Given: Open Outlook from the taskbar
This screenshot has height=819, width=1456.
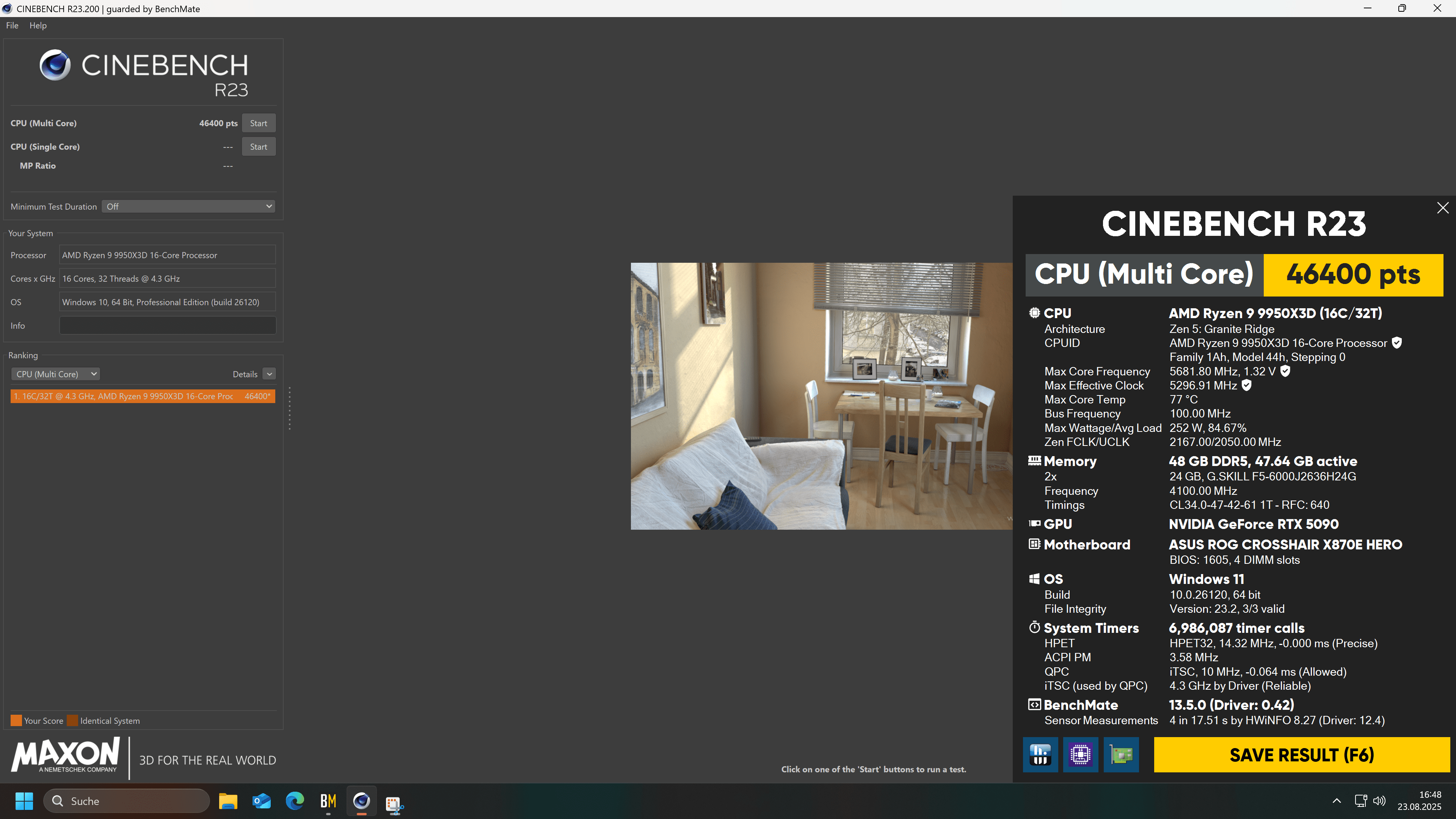Looking at the screenshot, I should 262,801.
